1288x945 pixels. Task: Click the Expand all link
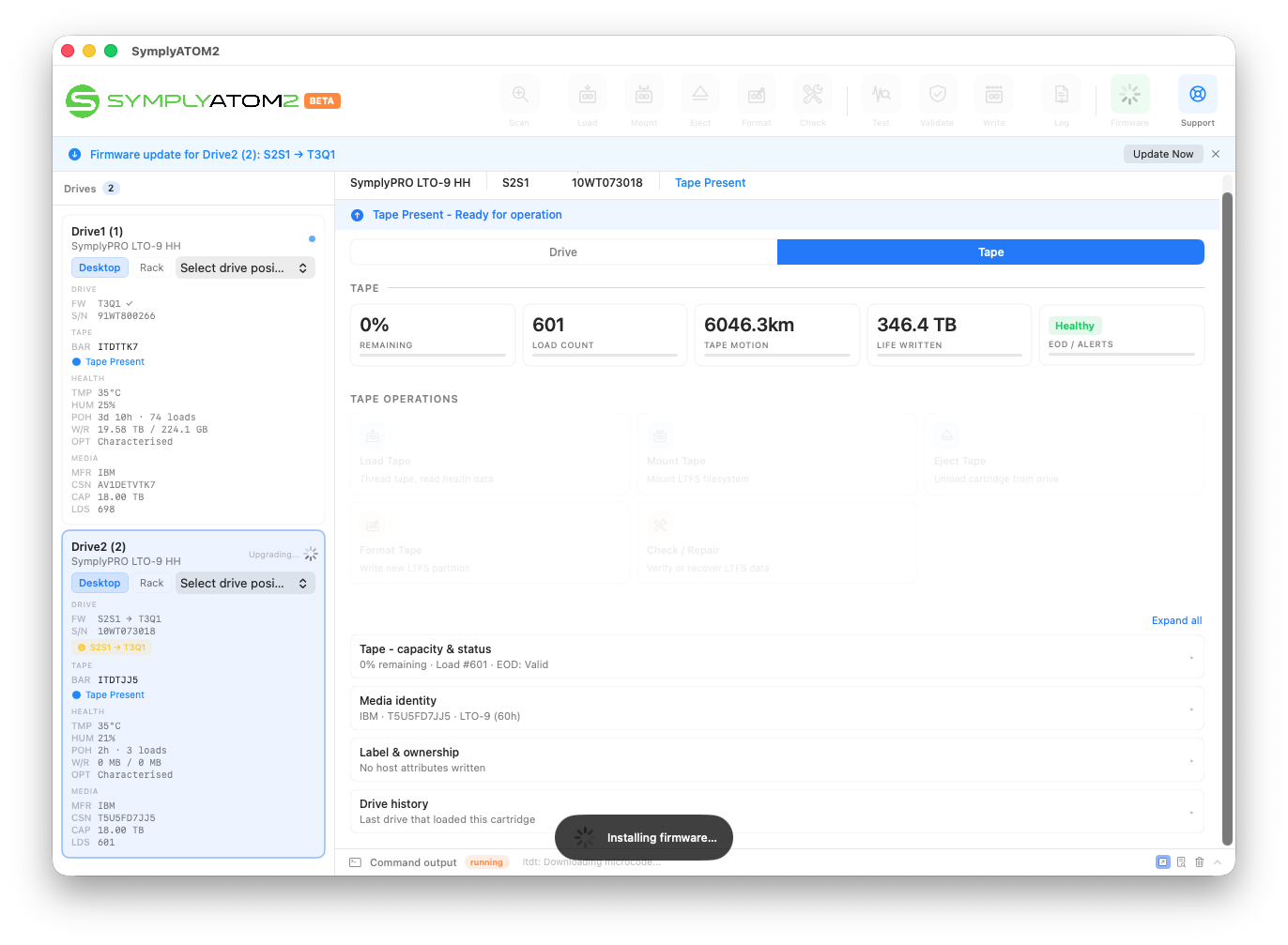click(x=1176, y=621)
